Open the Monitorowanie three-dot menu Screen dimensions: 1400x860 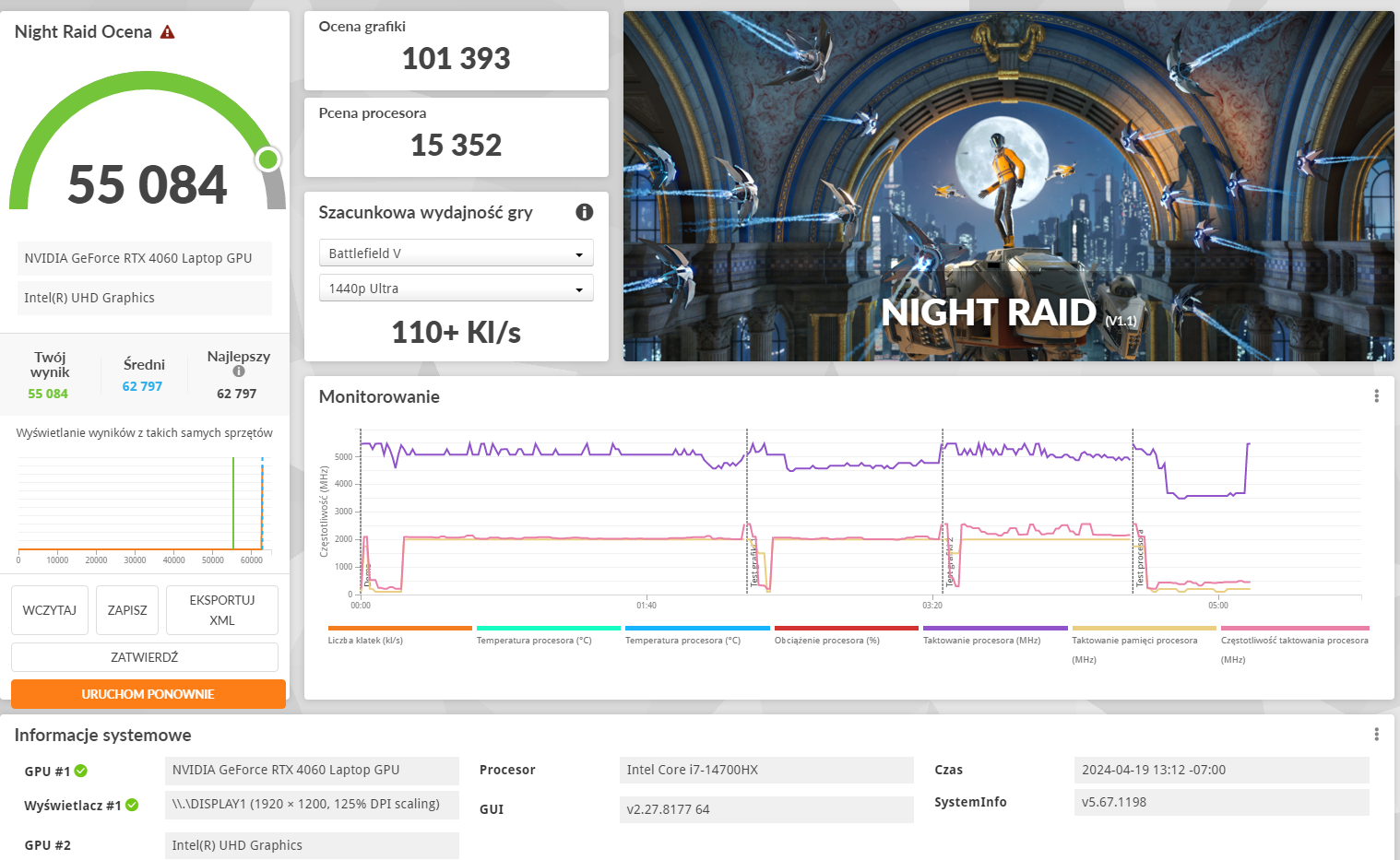[x=1376, y=396]
